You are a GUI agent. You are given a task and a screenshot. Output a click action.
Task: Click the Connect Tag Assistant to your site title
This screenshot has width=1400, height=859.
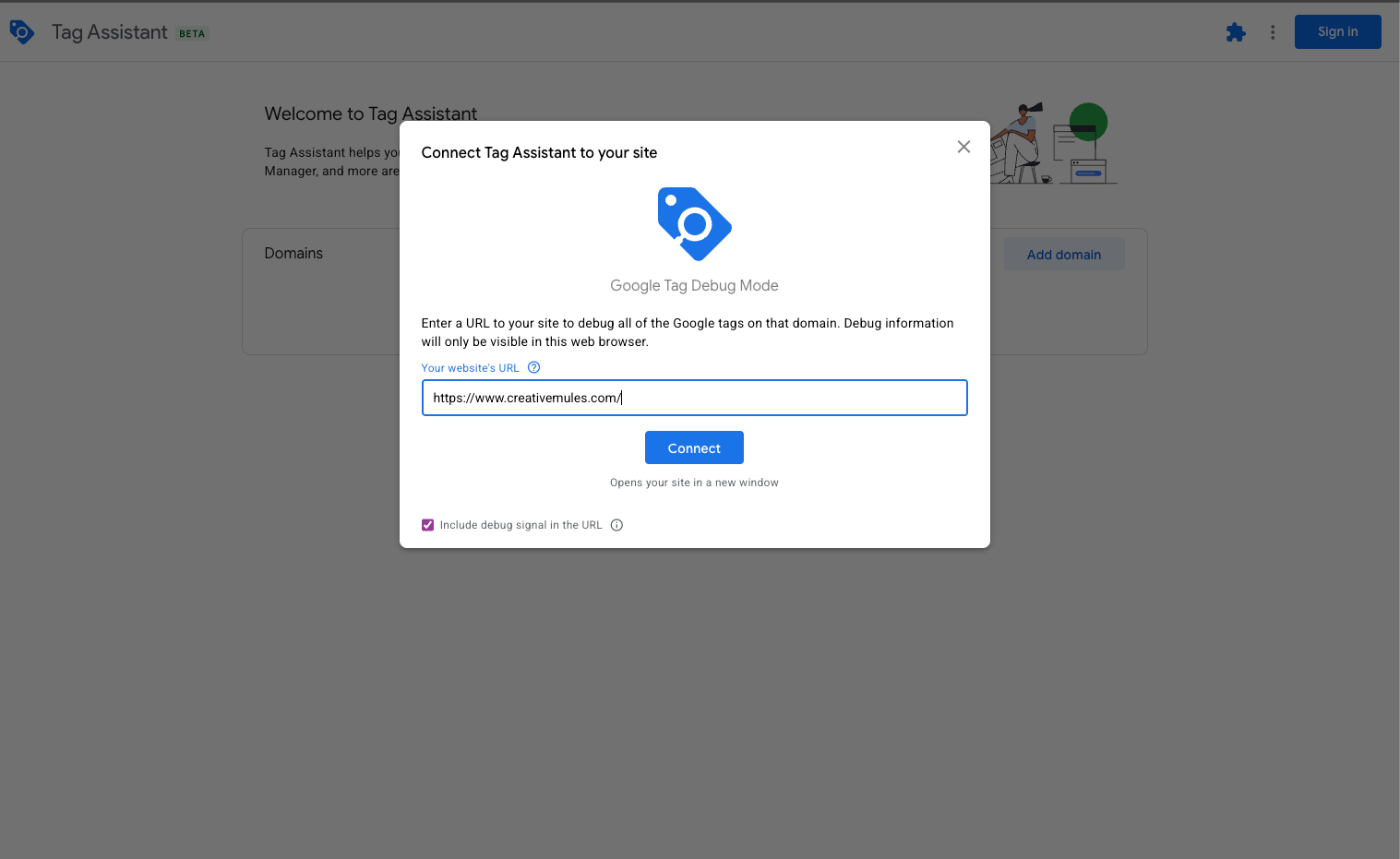539,152
